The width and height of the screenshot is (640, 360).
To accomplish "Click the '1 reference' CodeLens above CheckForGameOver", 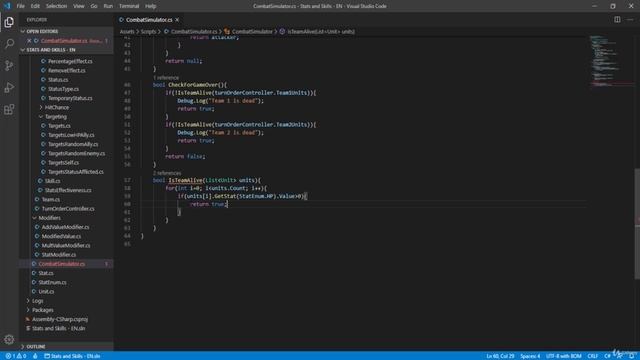I will pos(166,78).
